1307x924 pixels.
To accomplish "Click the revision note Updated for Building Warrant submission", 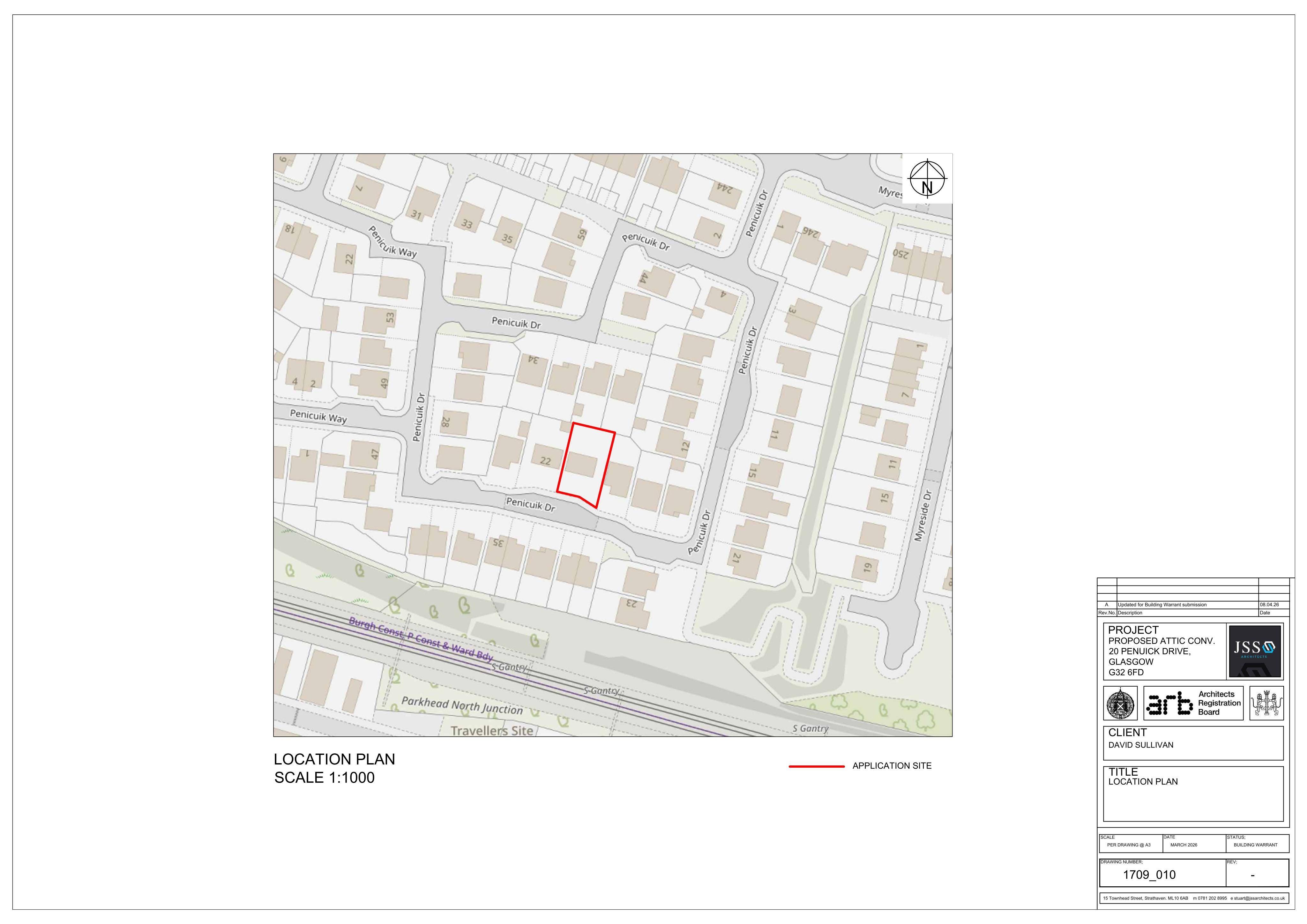I will point(1162,605).
